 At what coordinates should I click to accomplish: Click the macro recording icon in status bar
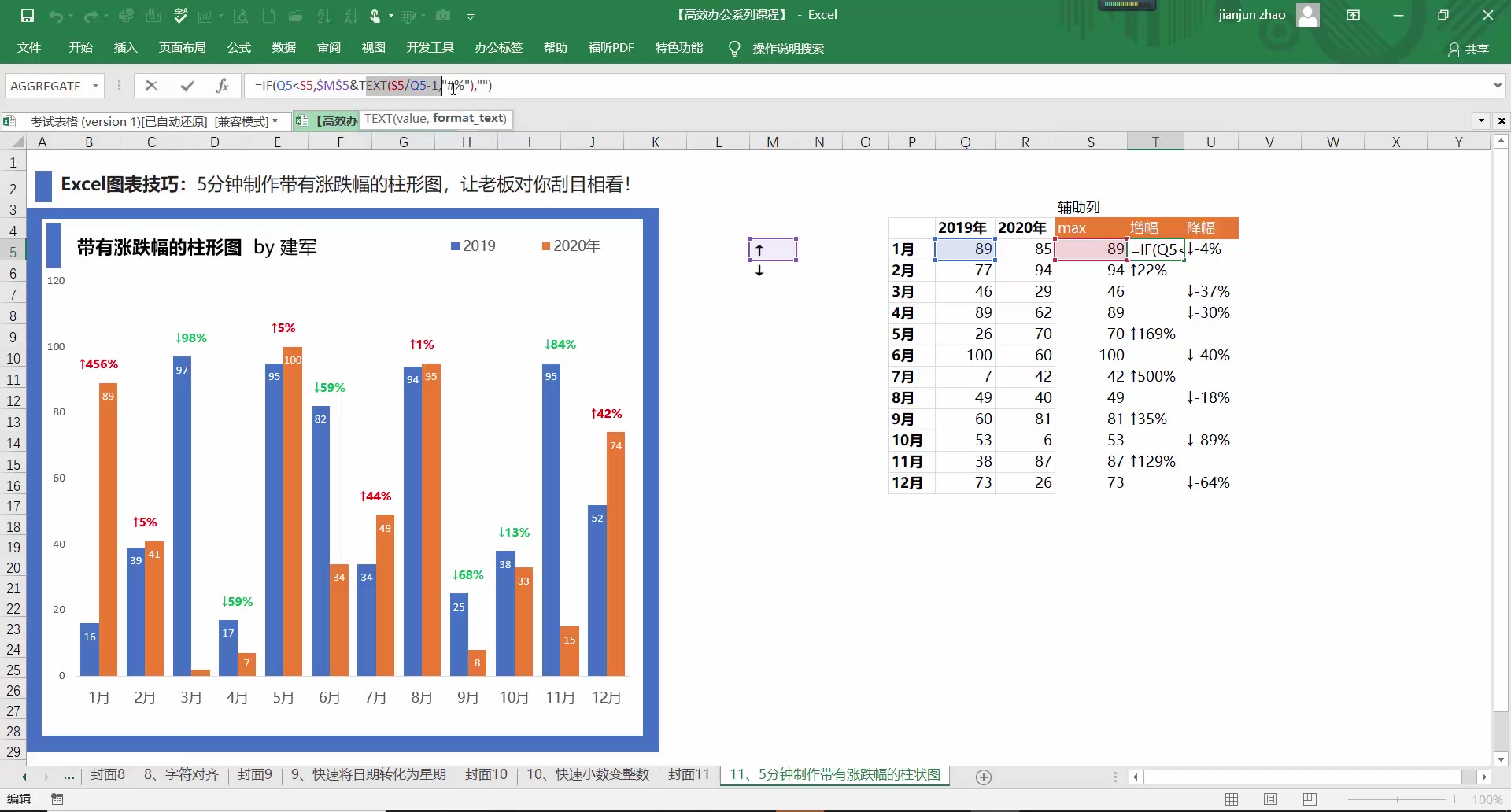click(x=57, y=799)
